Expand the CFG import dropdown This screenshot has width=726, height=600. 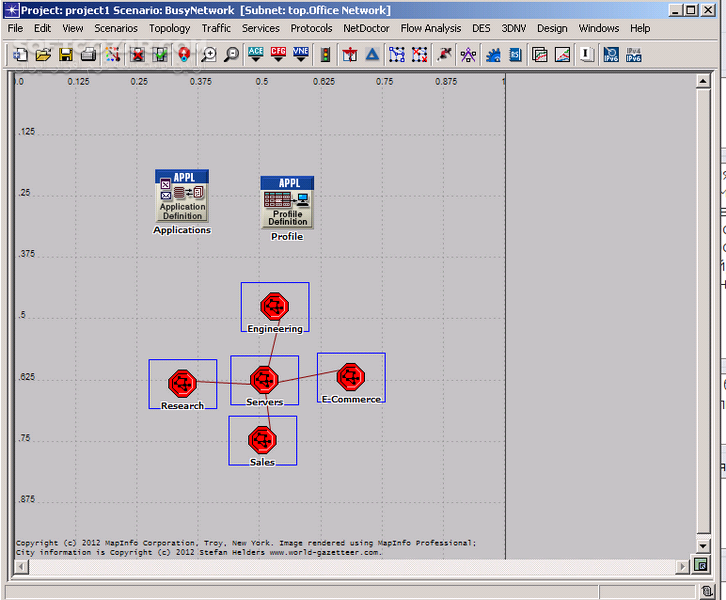pyautogui.click(x=278, y=55)
